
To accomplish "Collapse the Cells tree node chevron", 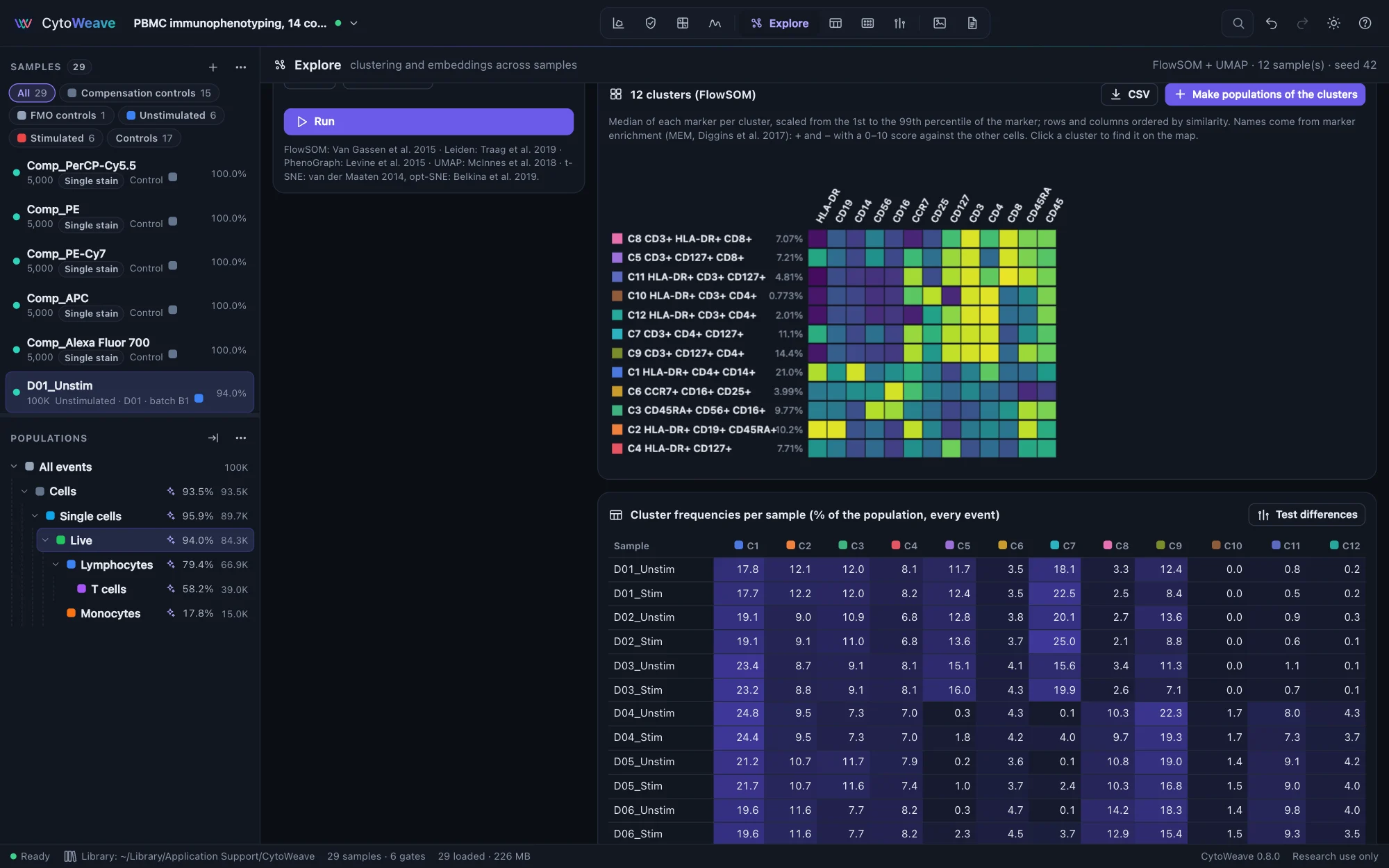I will tap(24, 492).
